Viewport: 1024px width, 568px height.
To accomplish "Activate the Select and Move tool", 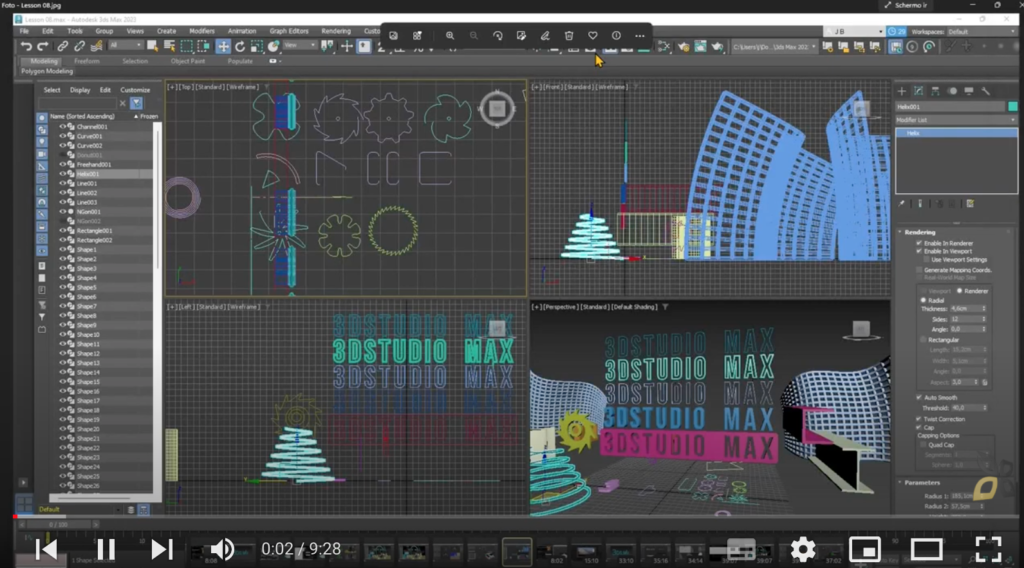I will tap(223, 46).
